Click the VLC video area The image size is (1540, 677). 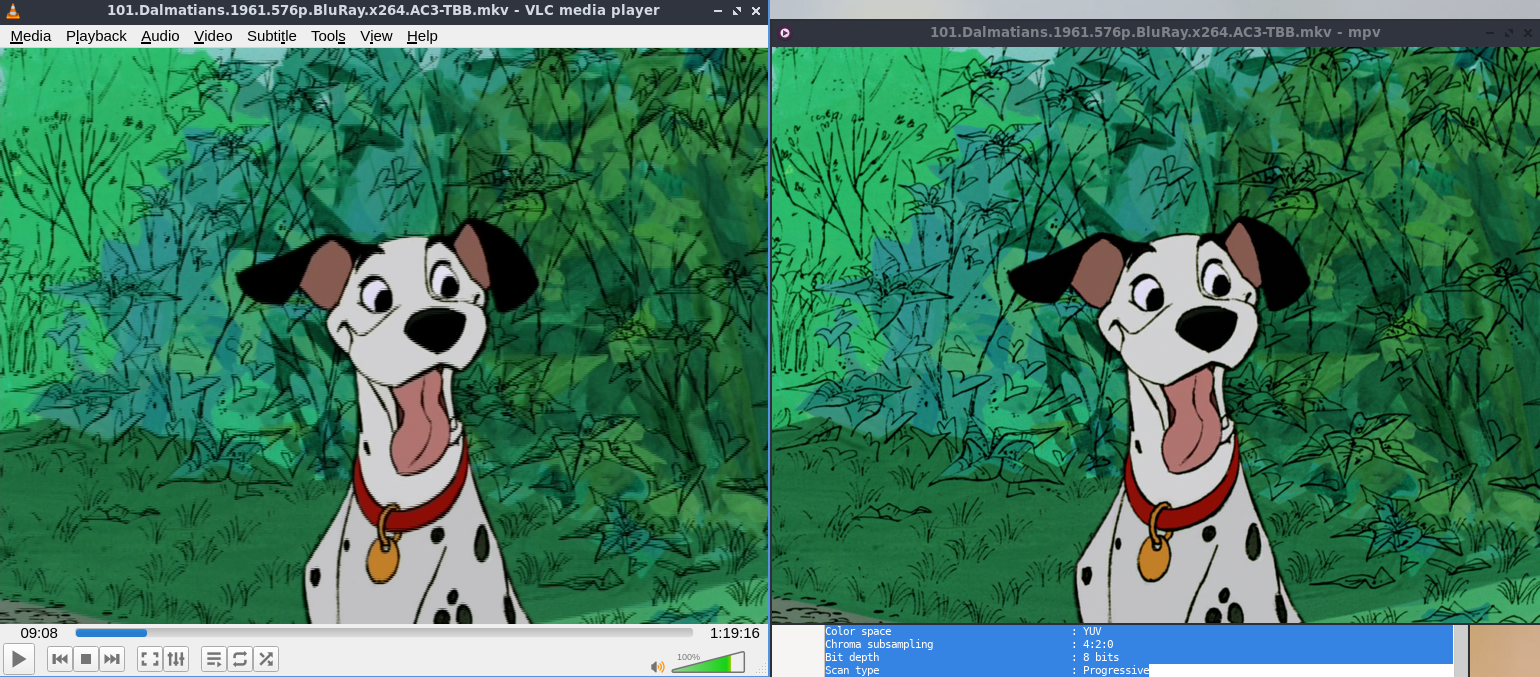click(x=384, y=336)
